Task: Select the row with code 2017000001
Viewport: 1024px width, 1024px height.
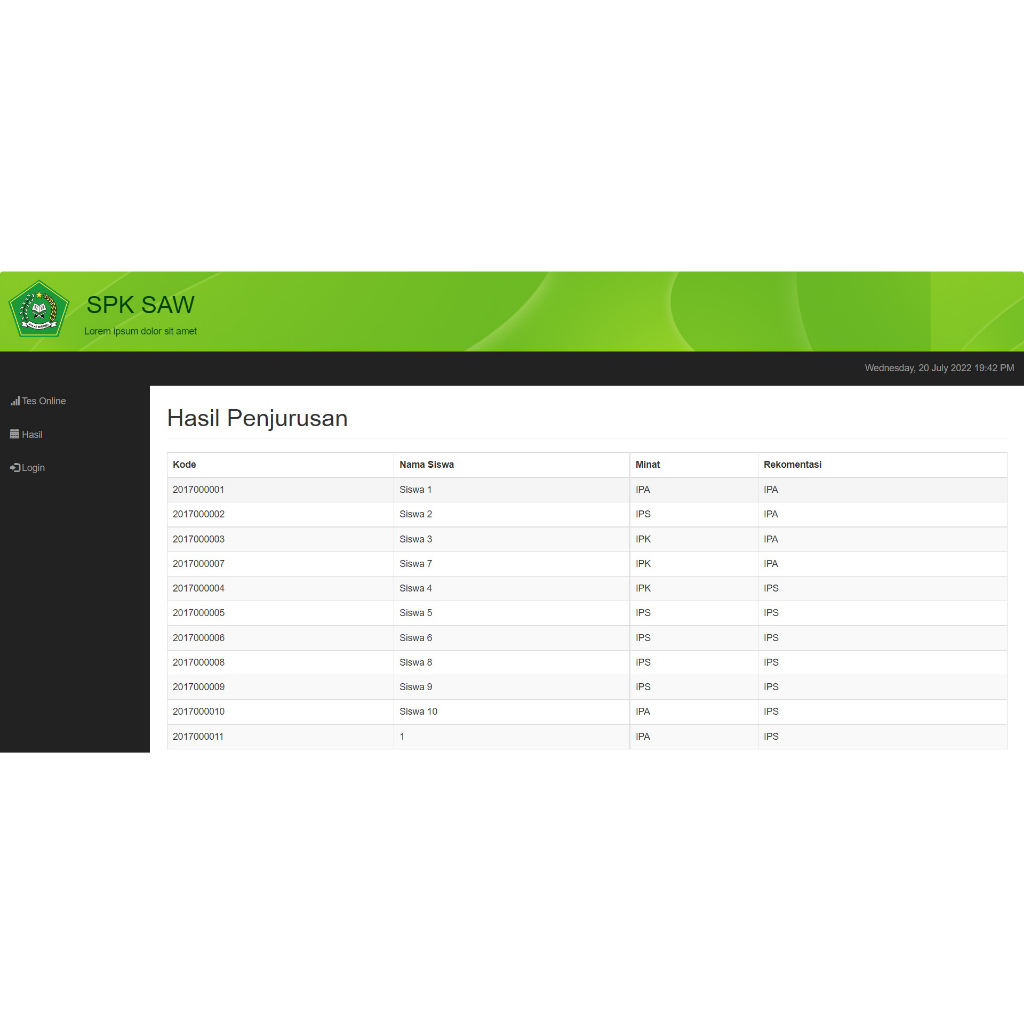Action: click(587, 490)
